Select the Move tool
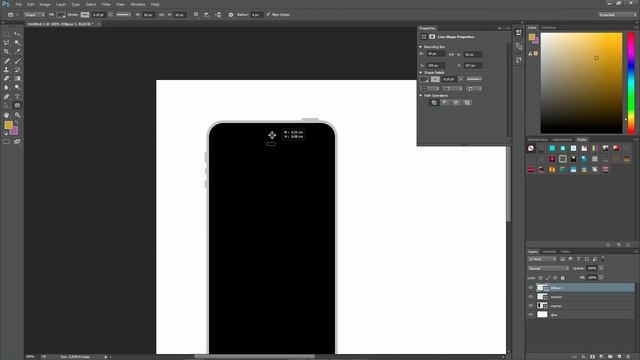This screenshot has width=640, height=360. pos(17,34)
